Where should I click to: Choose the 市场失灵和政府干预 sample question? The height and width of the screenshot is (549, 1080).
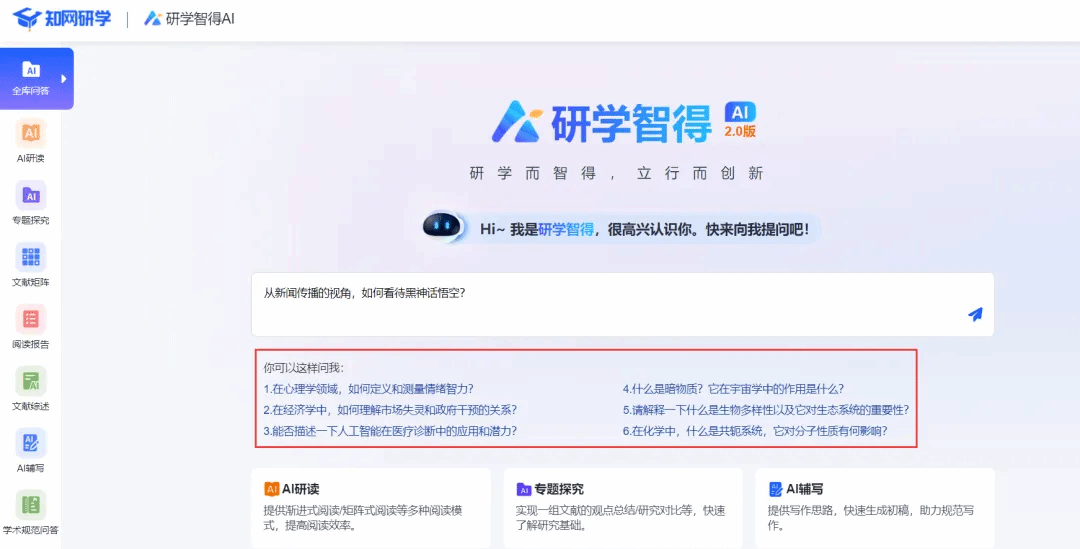click(390, 410)
